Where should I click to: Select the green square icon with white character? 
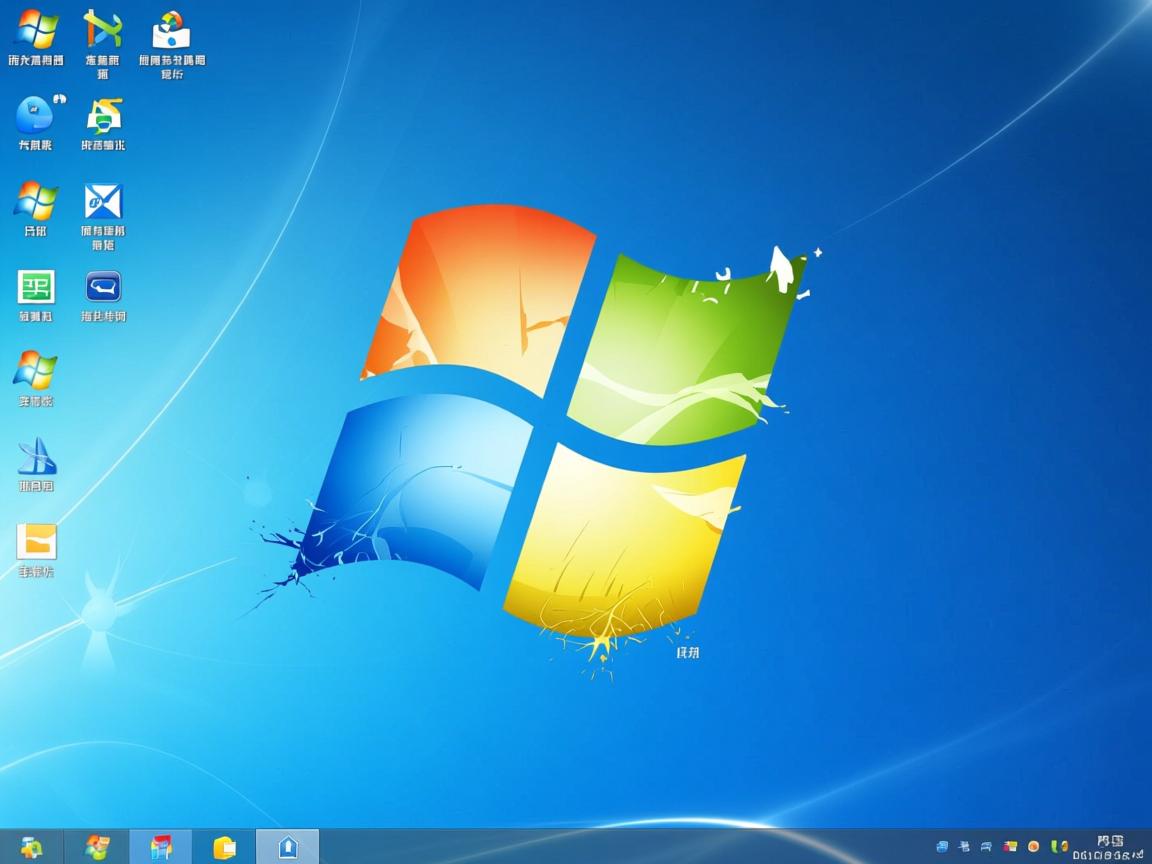click(36, 287)
